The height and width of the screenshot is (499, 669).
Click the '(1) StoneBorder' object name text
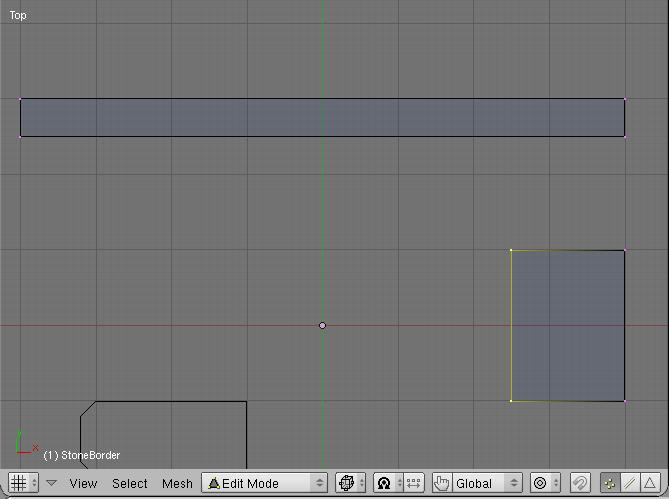(82, 455)
